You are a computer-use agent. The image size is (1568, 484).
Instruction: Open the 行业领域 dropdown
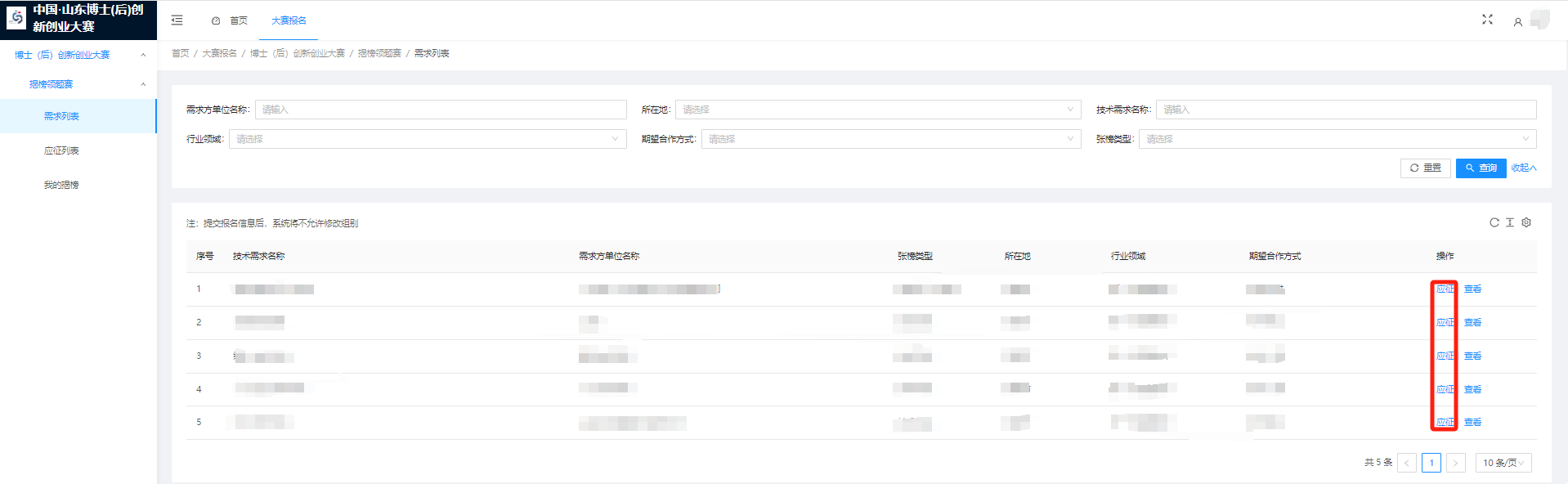427,139
